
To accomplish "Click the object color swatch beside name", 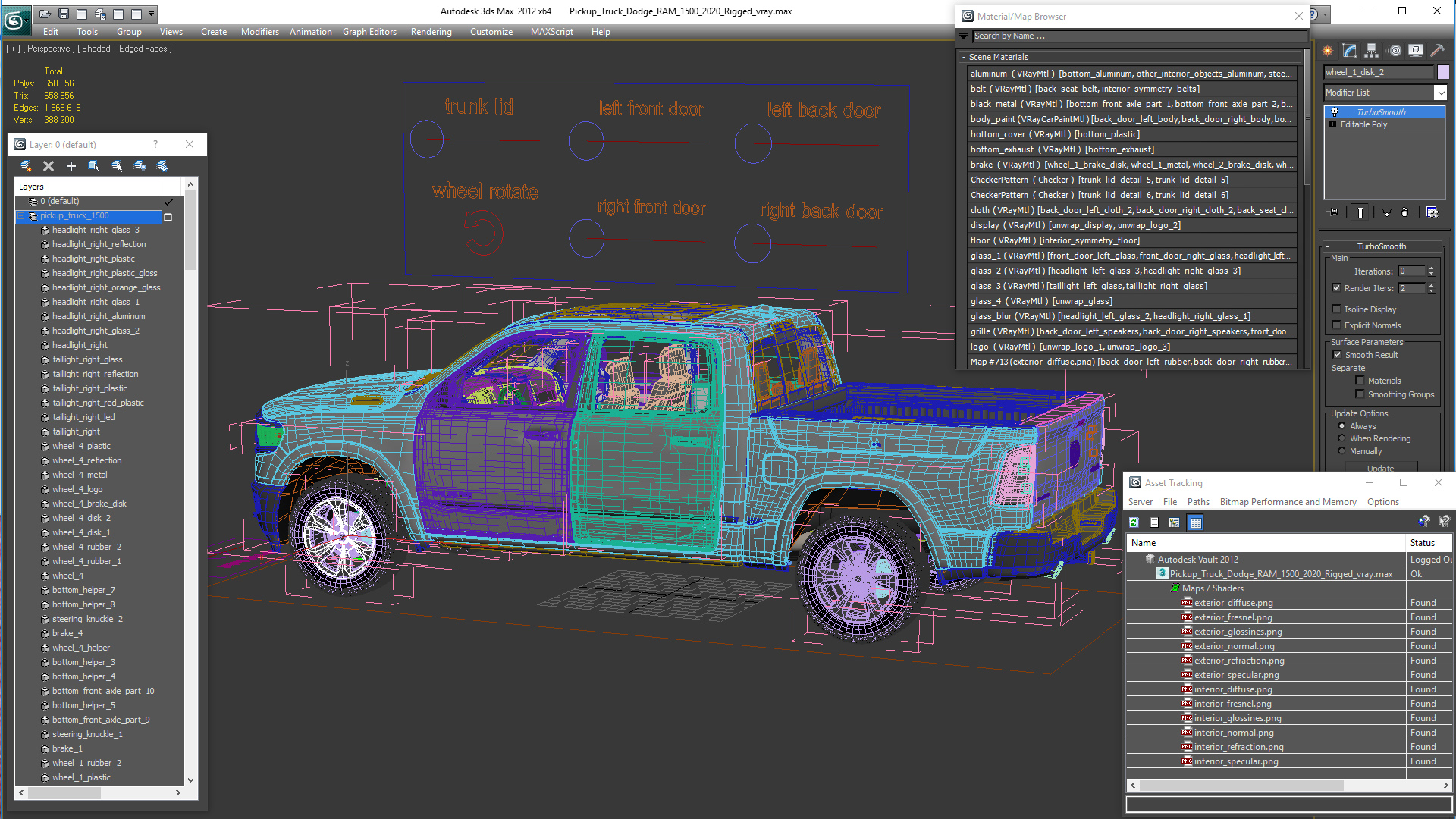I will click(1443, 72).
